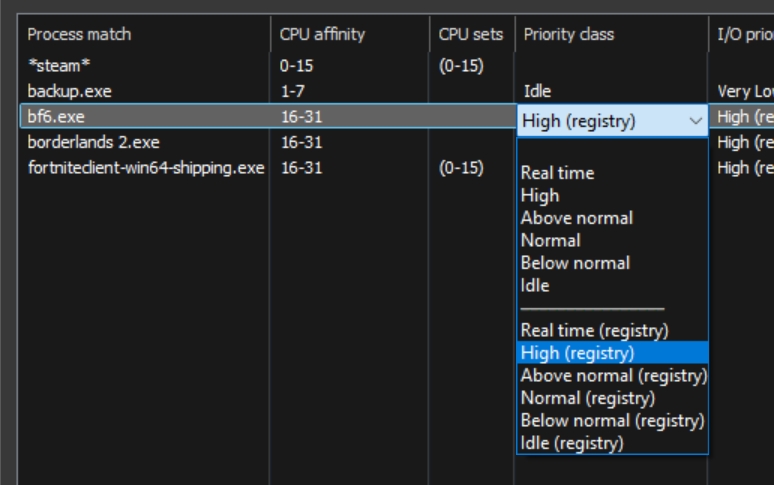
Task: Select highlighted "High (registry)" list option
Action: (577, 353)
